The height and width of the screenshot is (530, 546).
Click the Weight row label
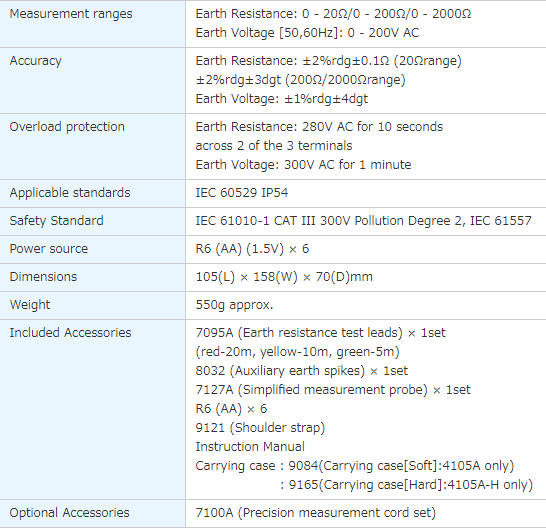[x=30, y=305]
